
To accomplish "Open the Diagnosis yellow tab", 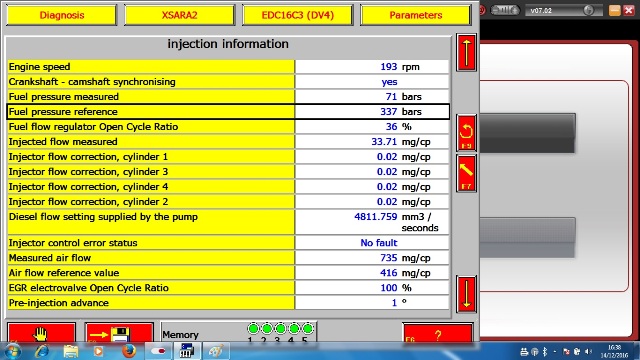I will [62, 15].
